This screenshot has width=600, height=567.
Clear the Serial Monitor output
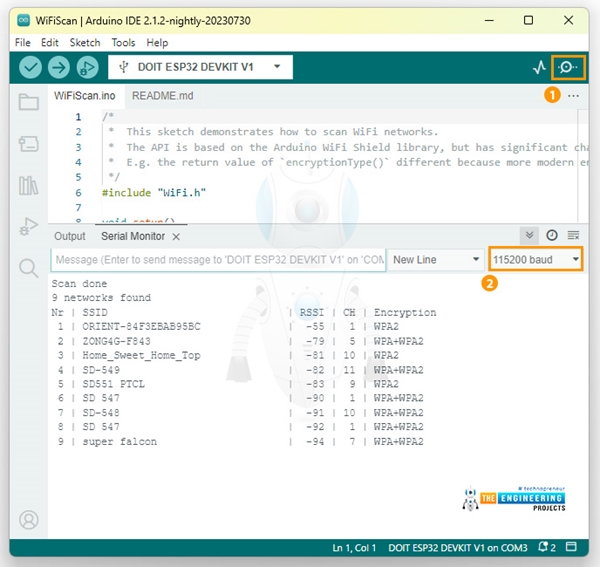(574, 235)
